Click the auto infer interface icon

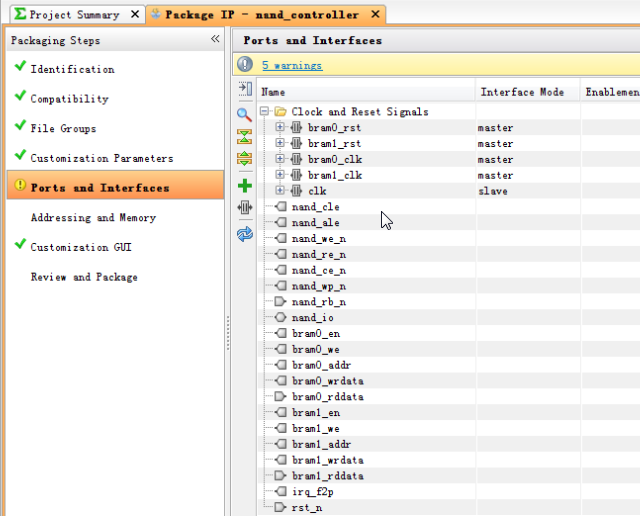click(244, 207)
